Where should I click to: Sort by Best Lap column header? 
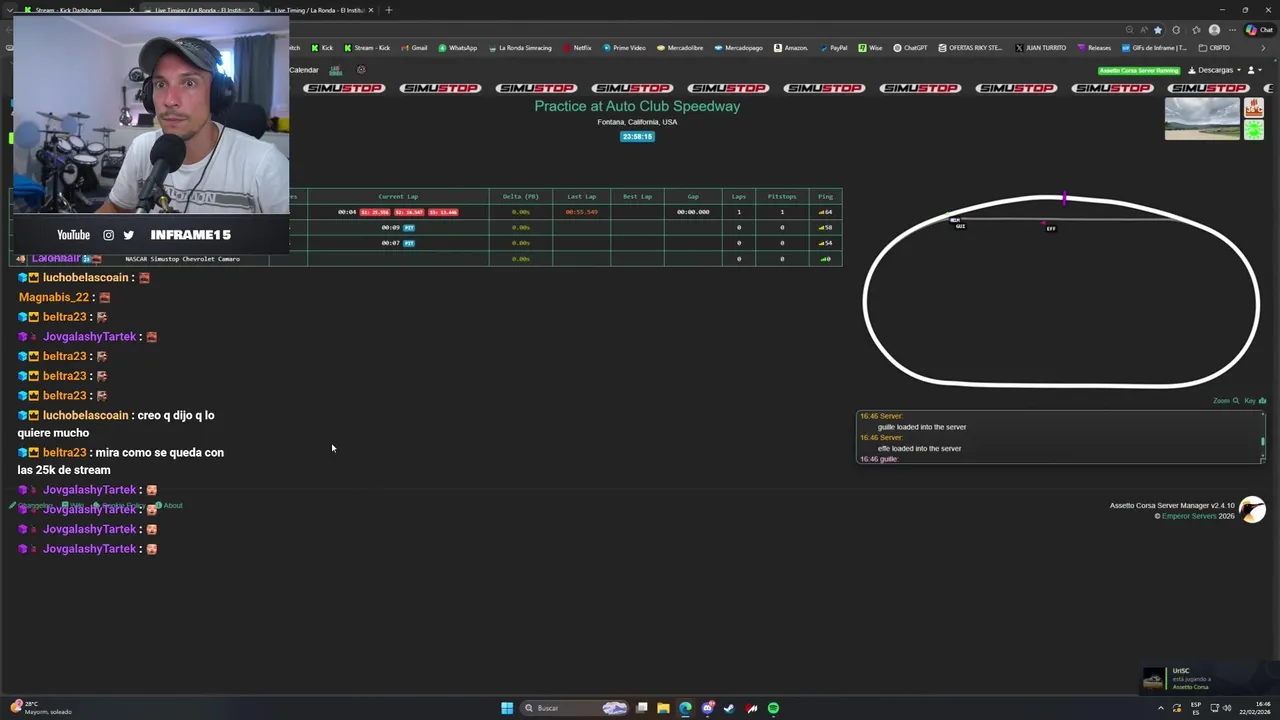[x=637, y=196]
